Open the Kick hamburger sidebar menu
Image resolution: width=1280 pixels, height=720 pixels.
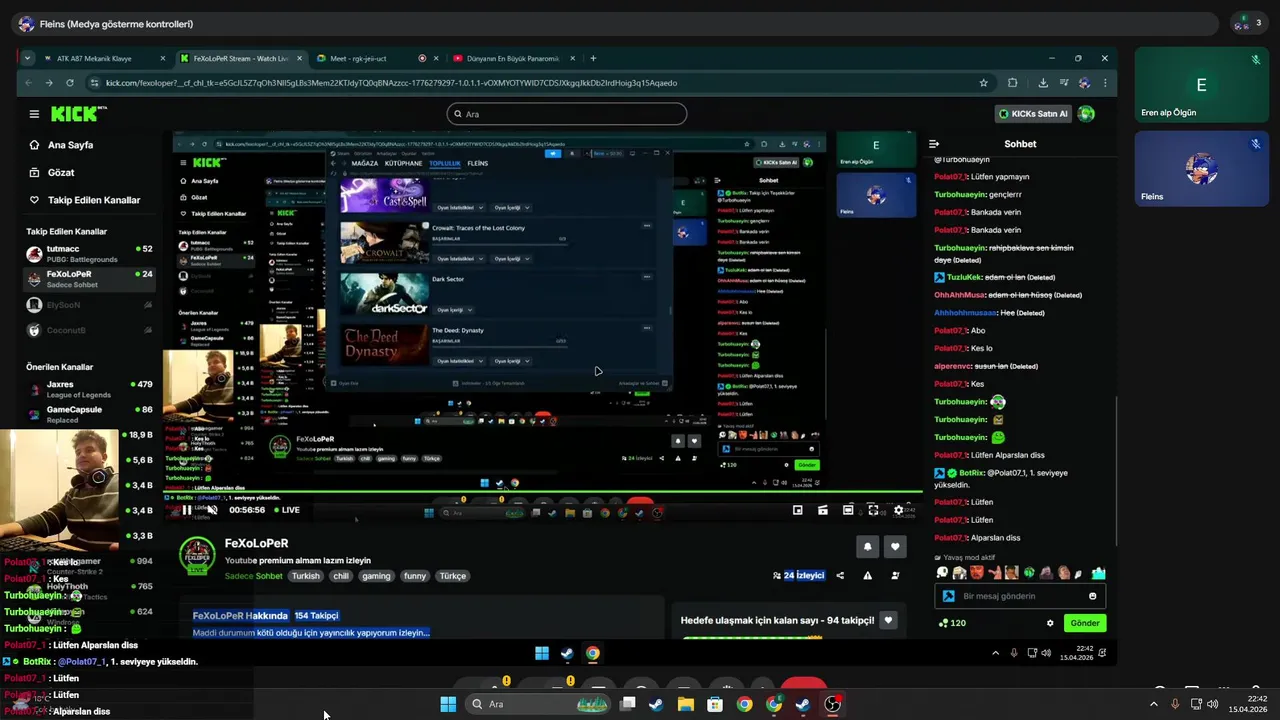[34, 114]
